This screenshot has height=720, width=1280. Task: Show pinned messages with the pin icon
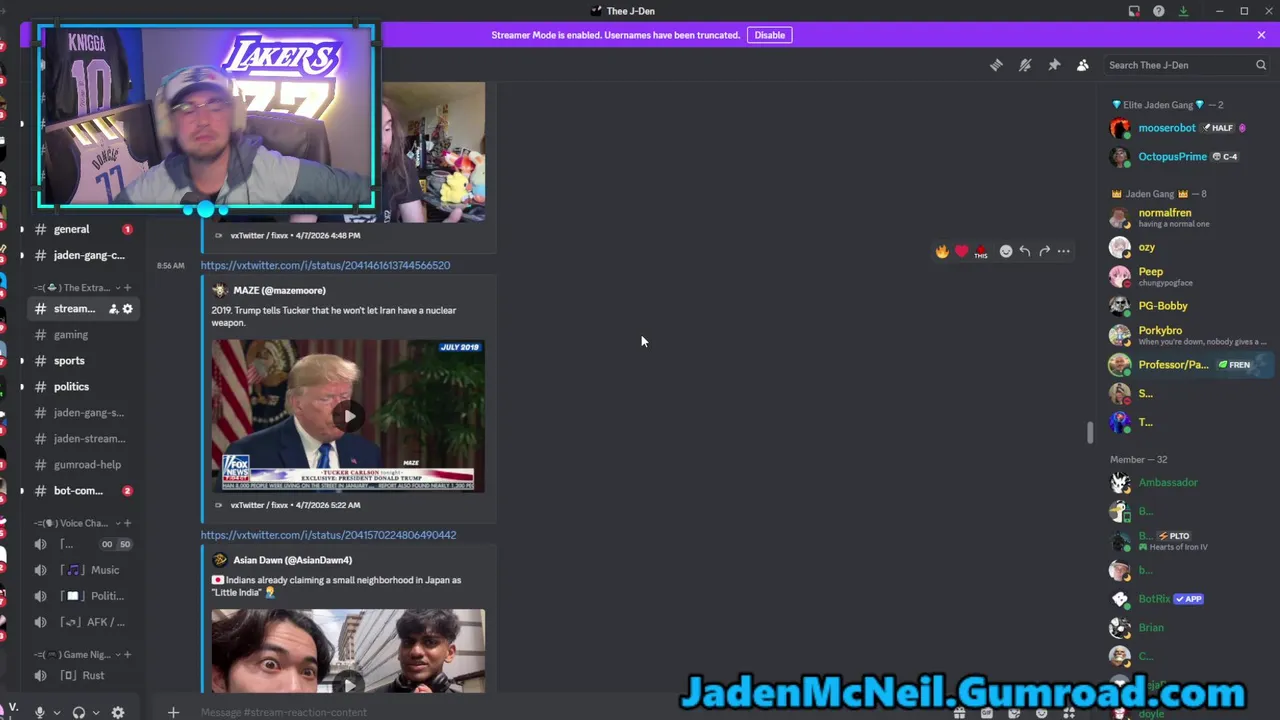pos(1054,65)
